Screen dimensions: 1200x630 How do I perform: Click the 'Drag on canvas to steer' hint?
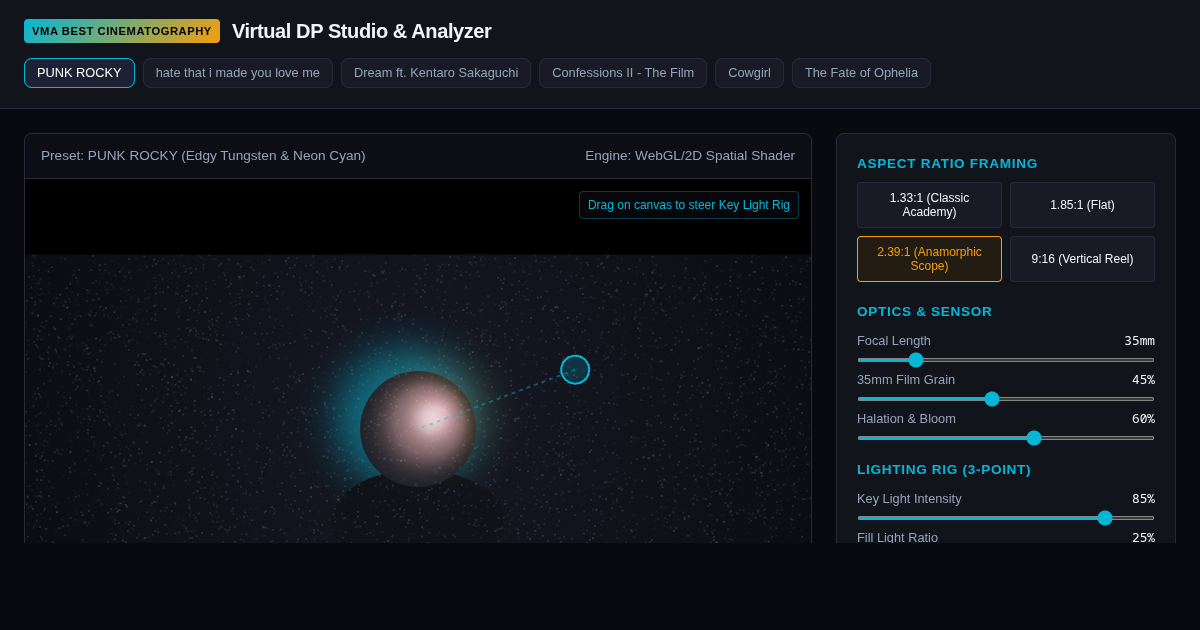coord(689,205)
